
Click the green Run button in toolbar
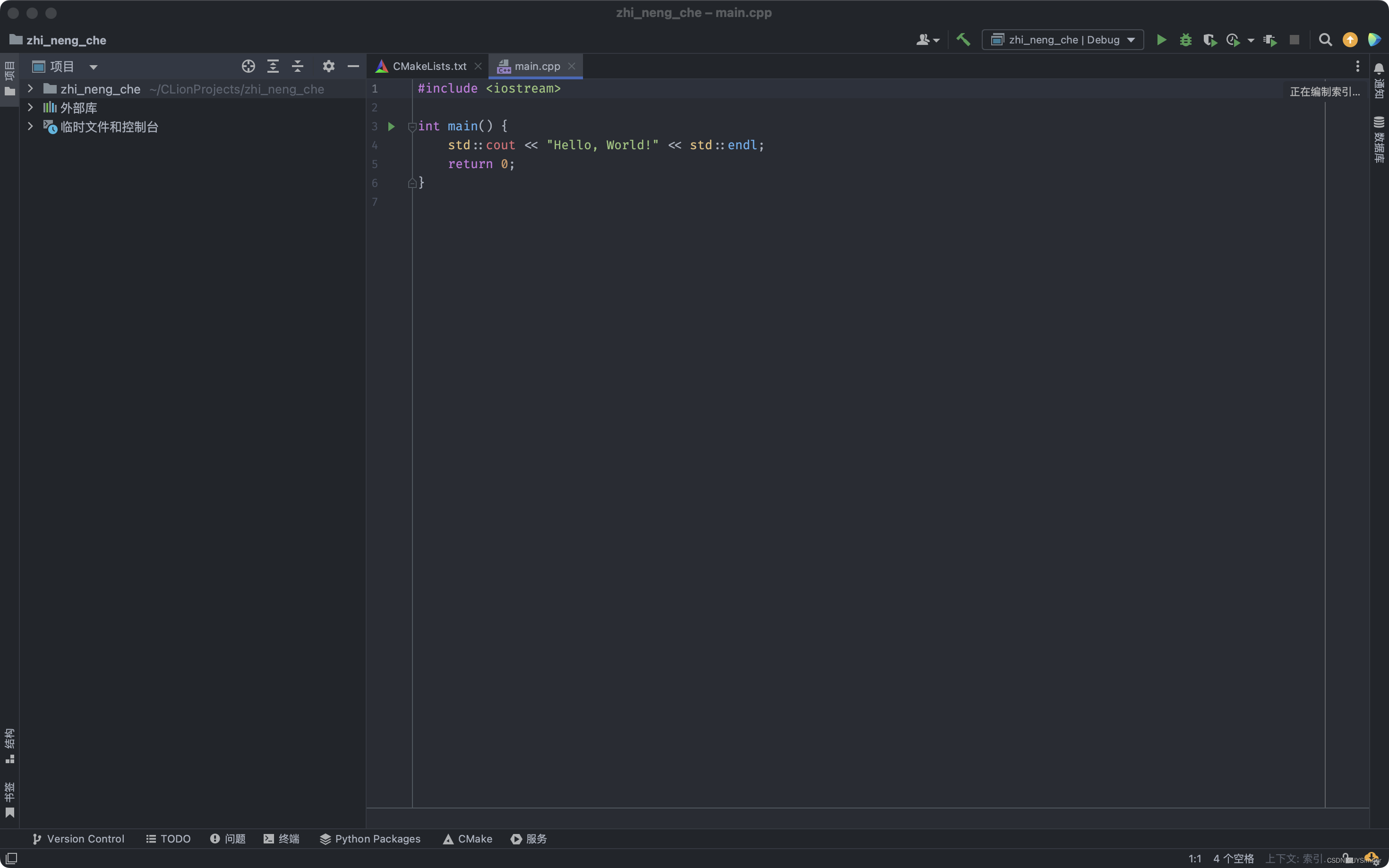(1161, 40)
